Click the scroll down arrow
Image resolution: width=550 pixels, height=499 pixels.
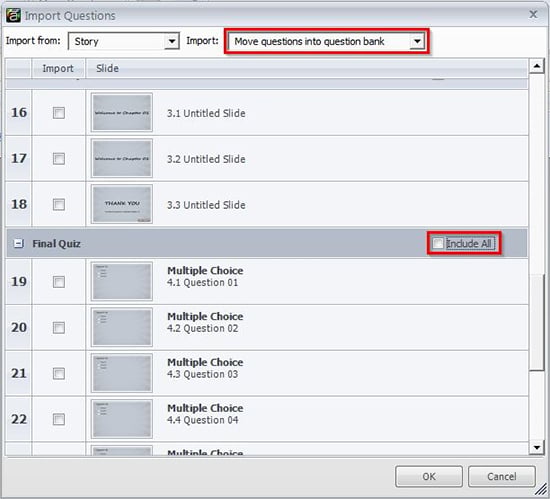click(536, 447)
